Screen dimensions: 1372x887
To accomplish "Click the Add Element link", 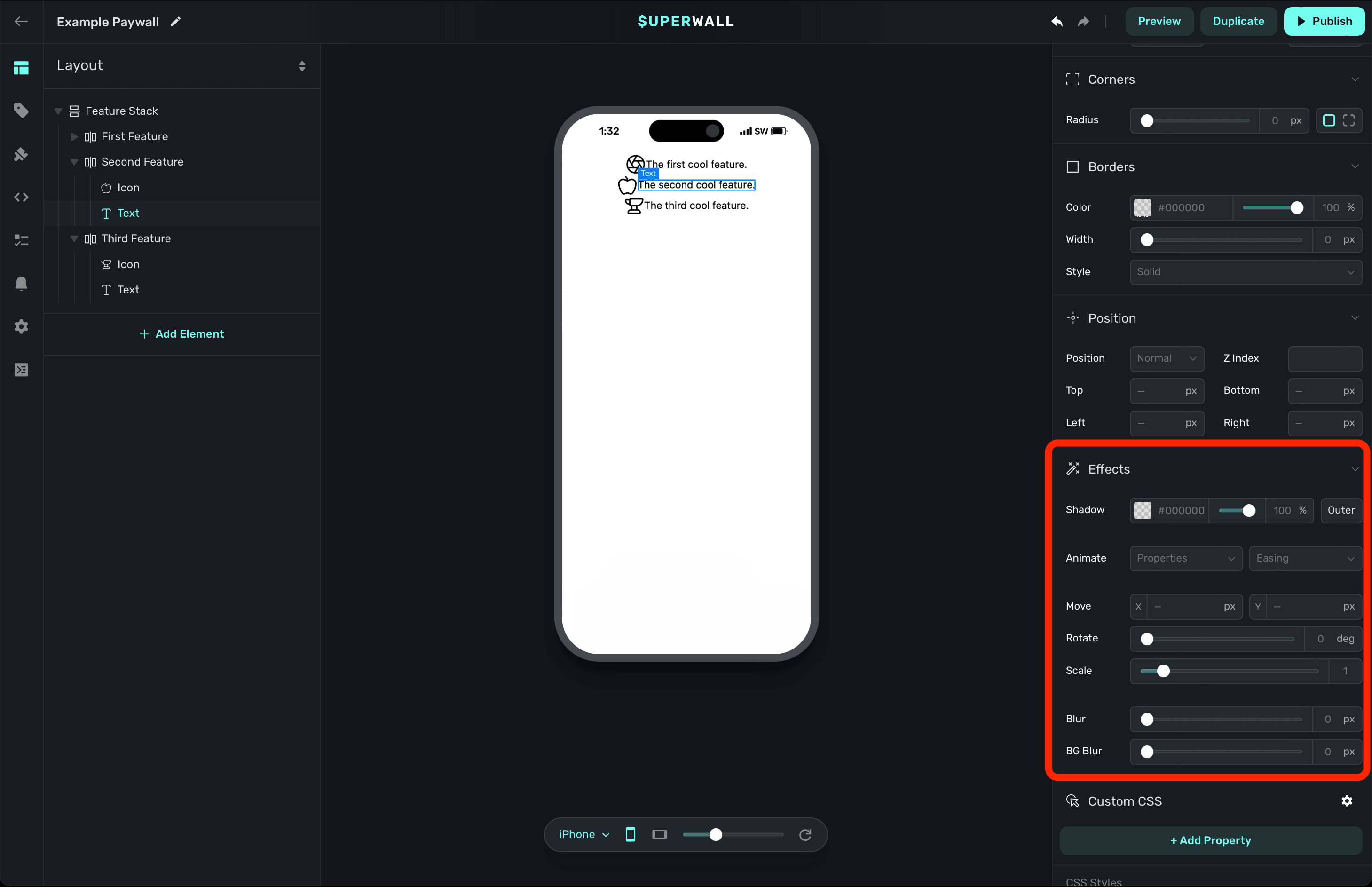I will [x=182, y=334].
